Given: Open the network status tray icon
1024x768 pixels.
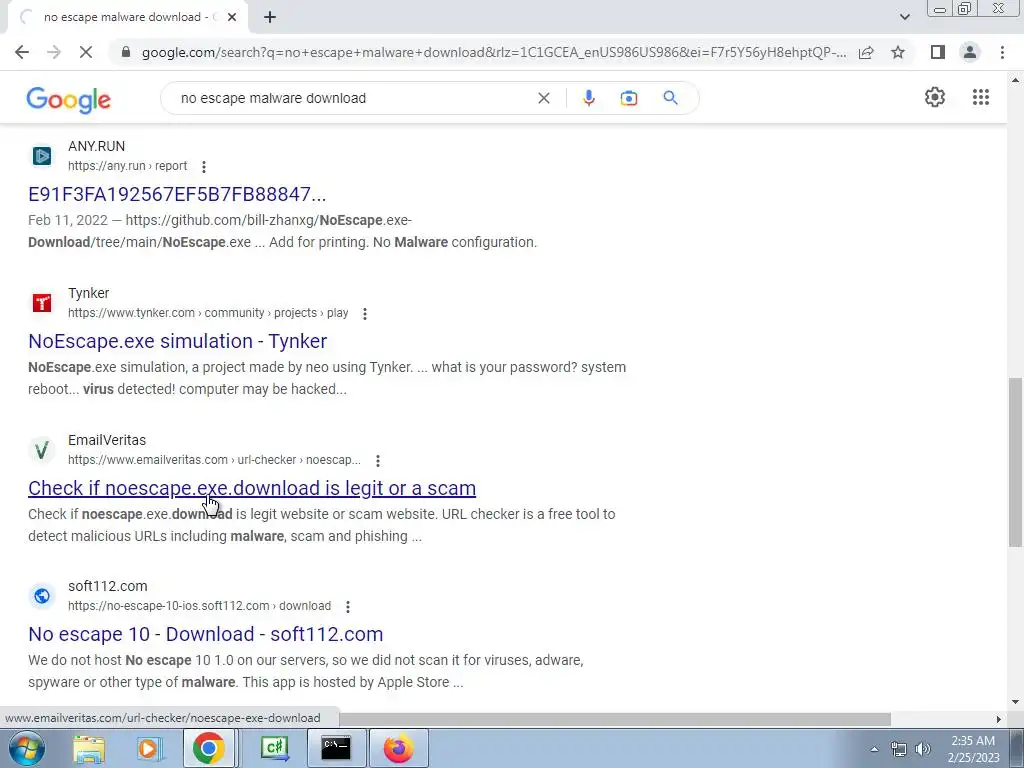Looking at the screenshot, I should pos(899,749).
